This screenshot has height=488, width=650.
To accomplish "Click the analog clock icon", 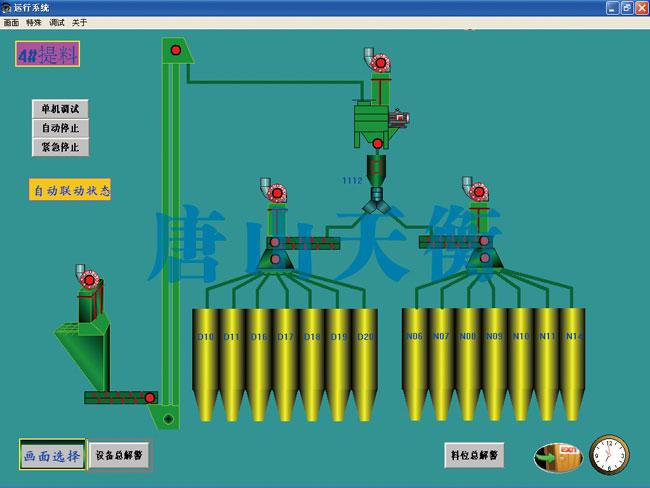I will (608, 455).
